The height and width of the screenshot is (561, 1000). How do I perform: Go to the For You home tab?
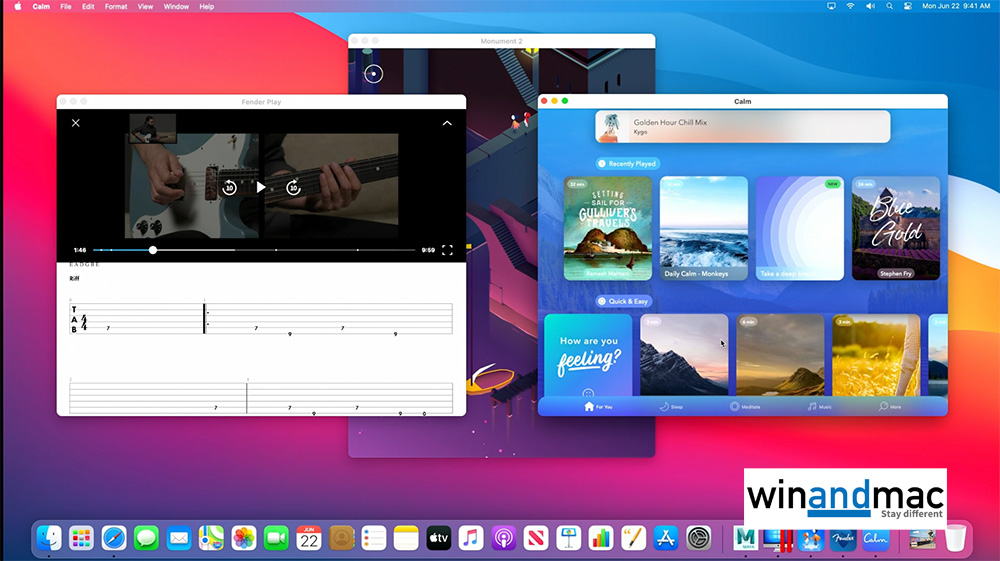[599, 407]
